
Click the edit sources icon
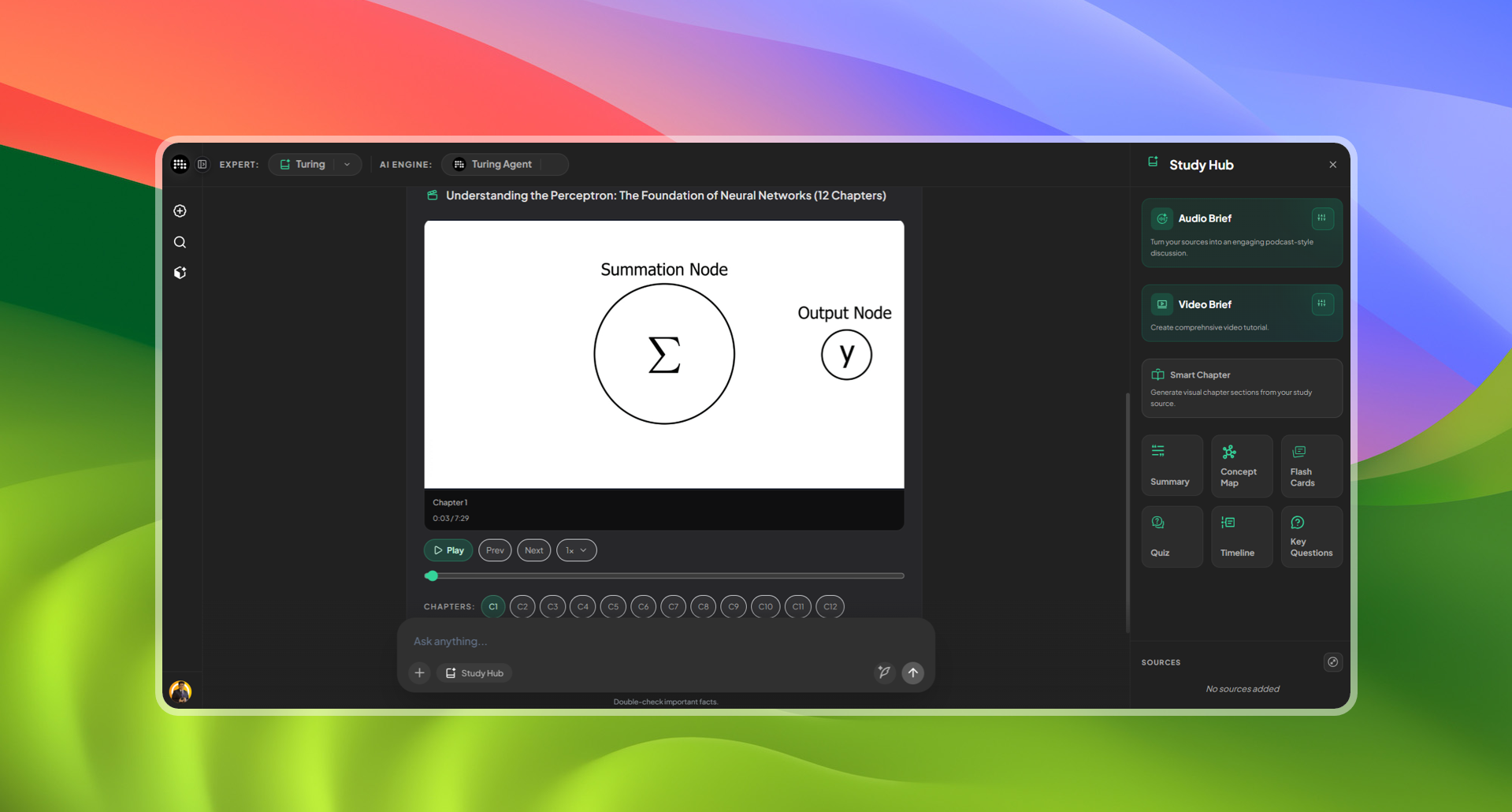(x=1332, y=661)
